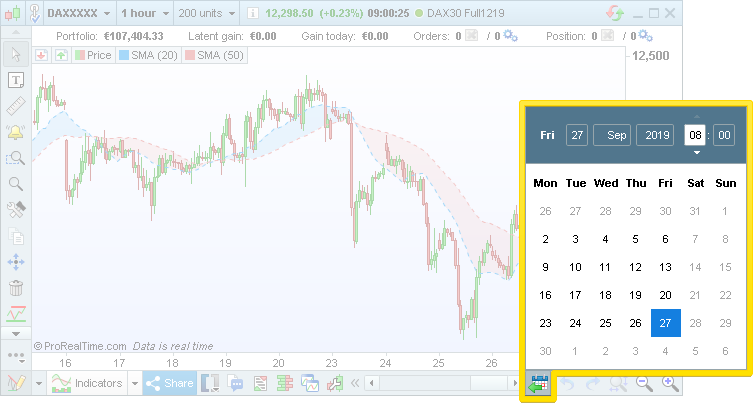
Task: Create an alert with the bell icon
Action: point(15,132)
